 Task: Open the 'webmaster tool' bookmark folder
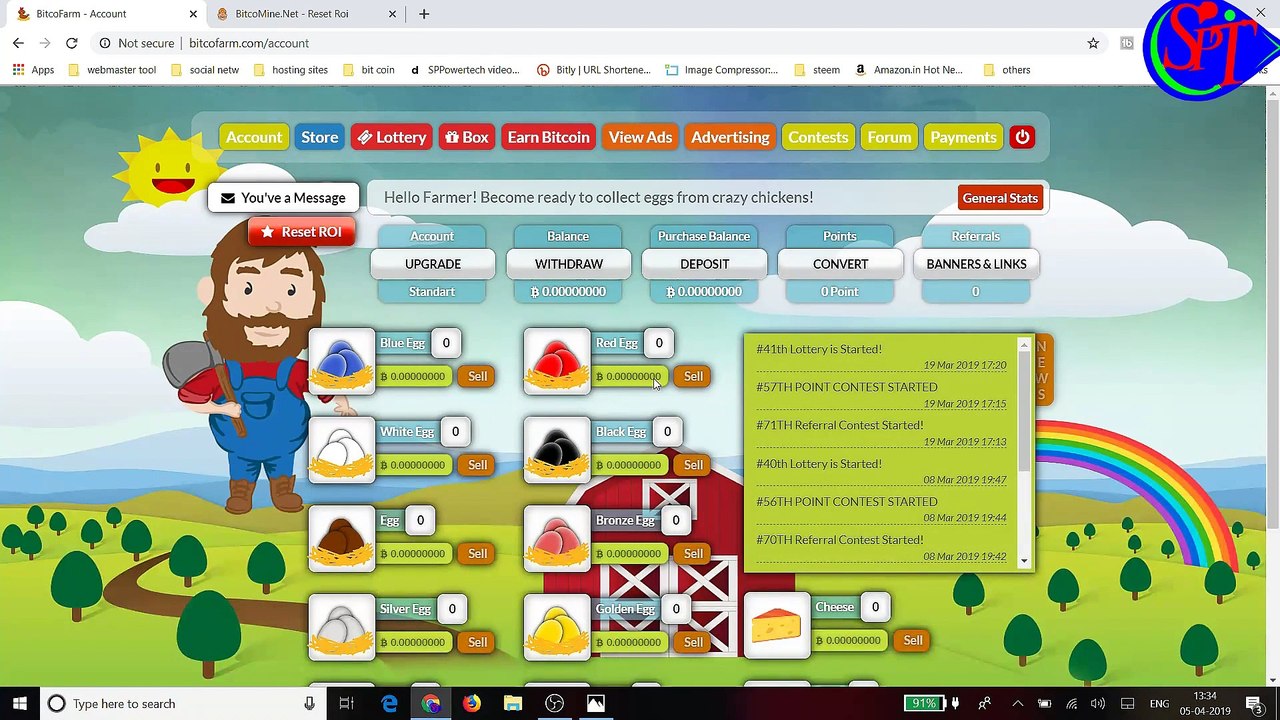pos(111,70)
